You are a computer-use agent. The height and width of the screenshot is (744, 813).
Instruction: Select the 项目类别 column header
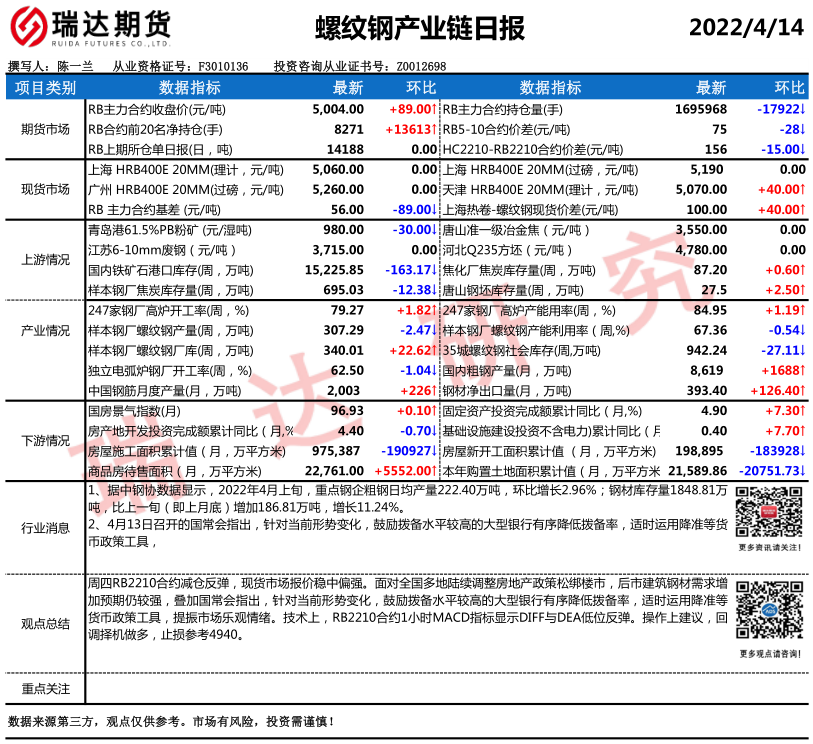(x=45, y=88)
